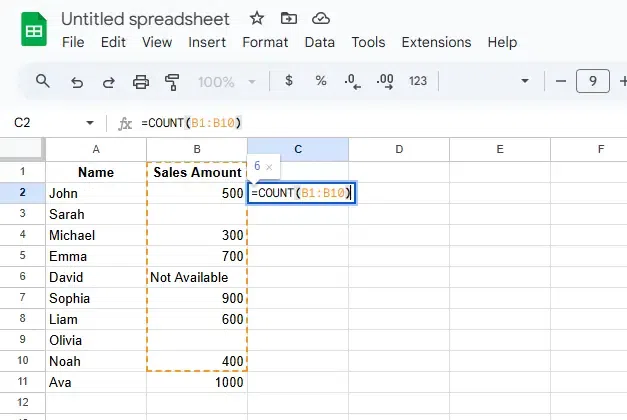Redo the last action
627x420 pixels.
(x=108, y=82)
